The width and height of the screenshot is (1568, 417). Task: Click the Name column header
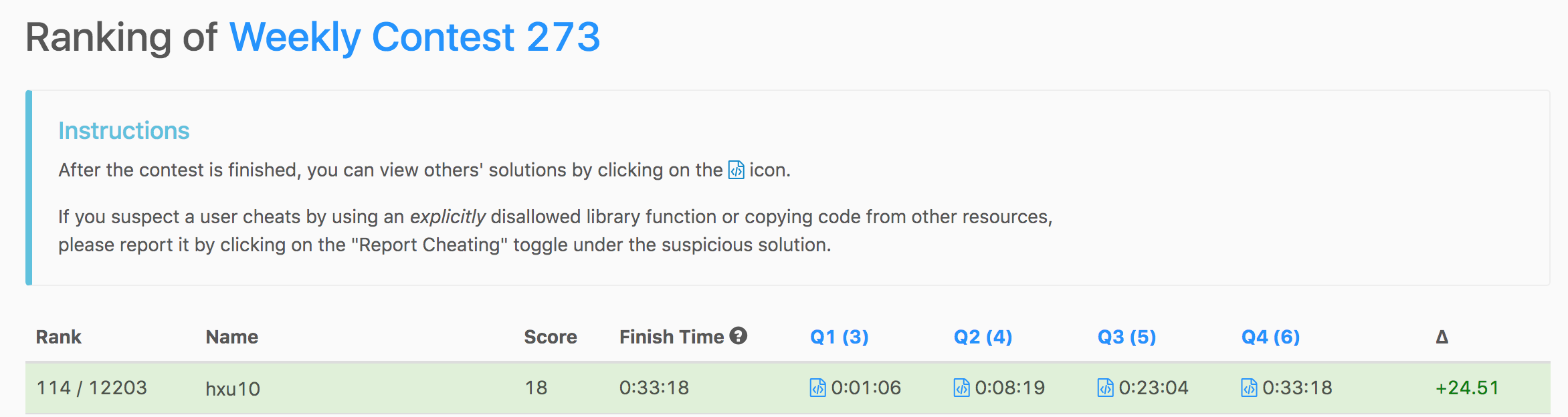click(x=231, y=337)
